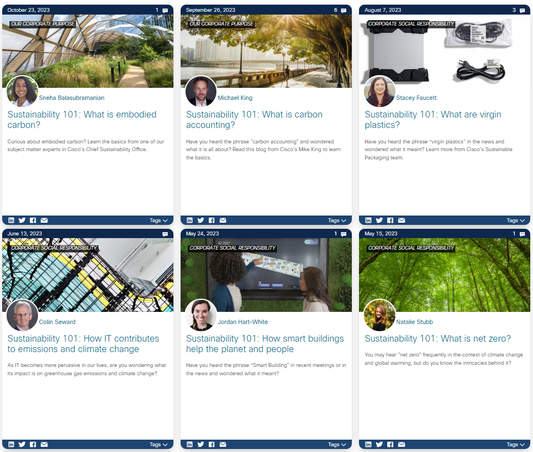Select Corporate Social Responsibility label on plastics card
533x452 pixels.
tap(411, 24)
